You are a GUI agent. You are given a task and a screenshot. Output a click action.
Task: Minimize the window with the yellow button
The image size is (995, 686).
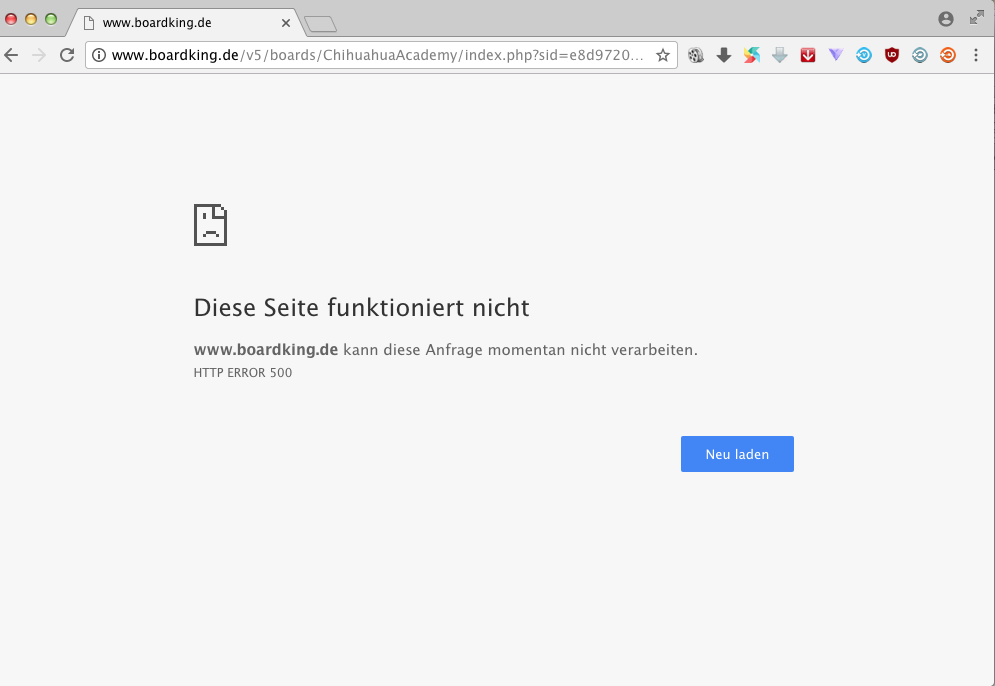coord(30,19)
